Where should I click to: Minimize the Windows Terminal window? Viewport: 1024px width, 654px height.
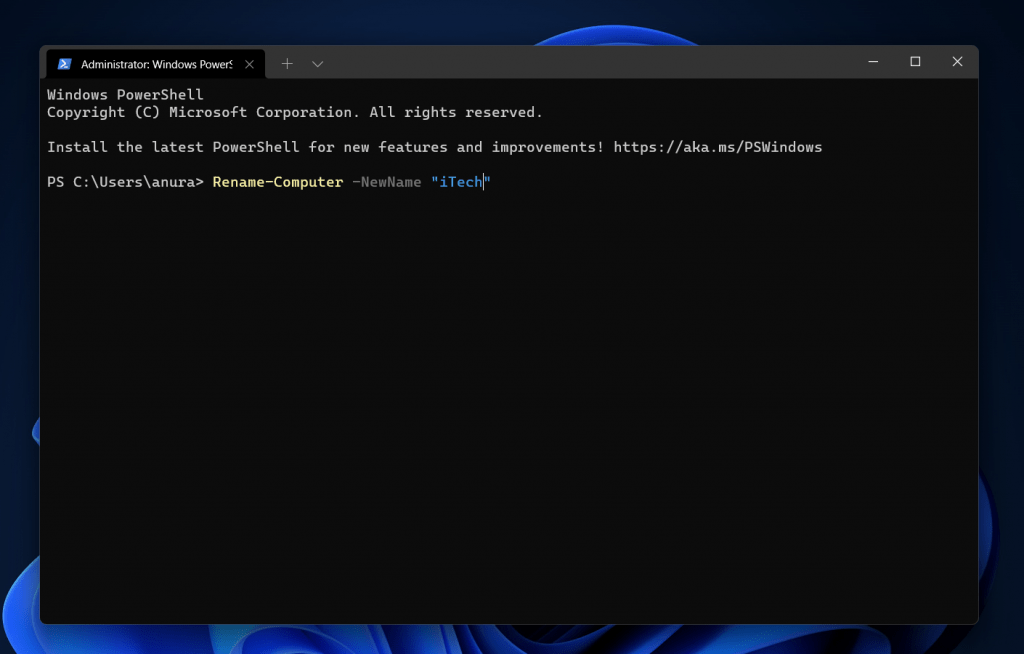tap(873, 62)
